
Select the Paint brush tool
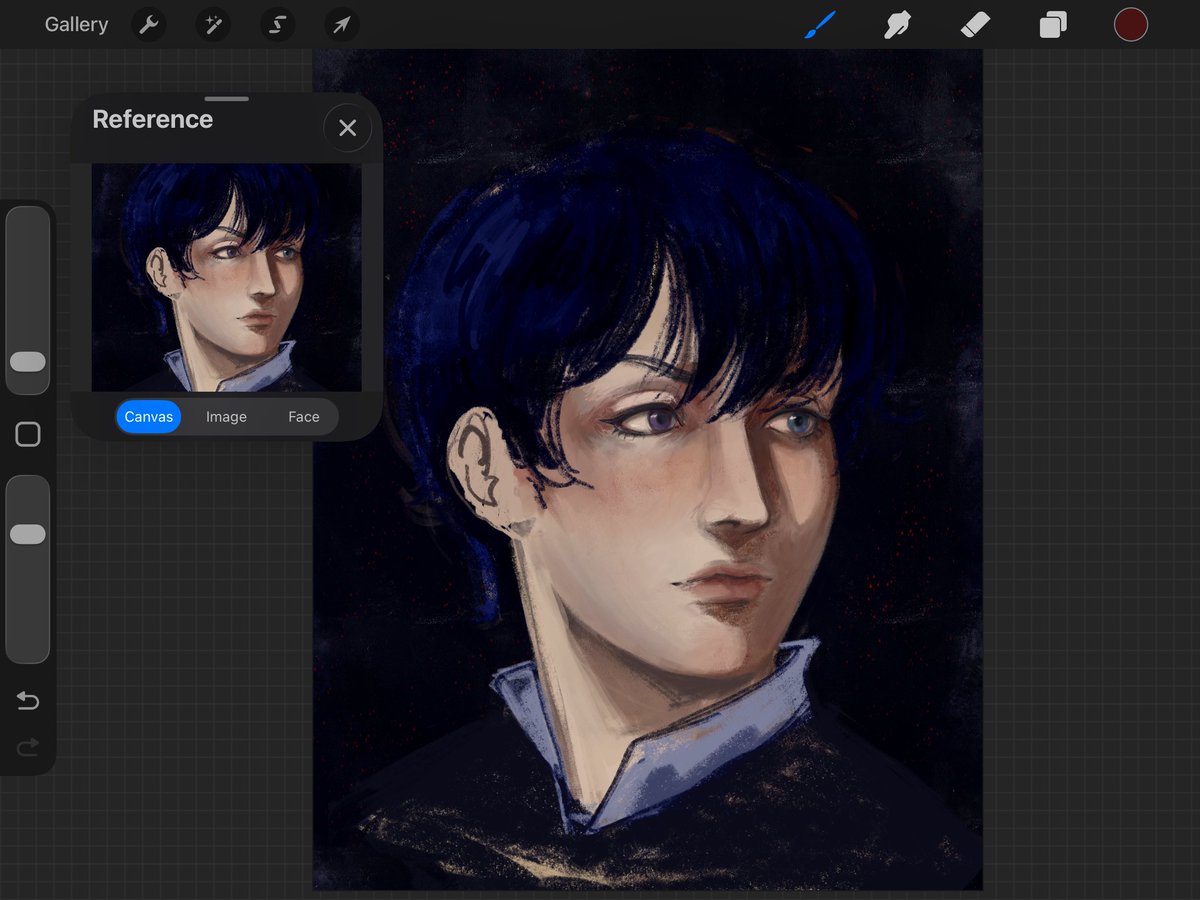pyautogui.click(x=820, y=25)
